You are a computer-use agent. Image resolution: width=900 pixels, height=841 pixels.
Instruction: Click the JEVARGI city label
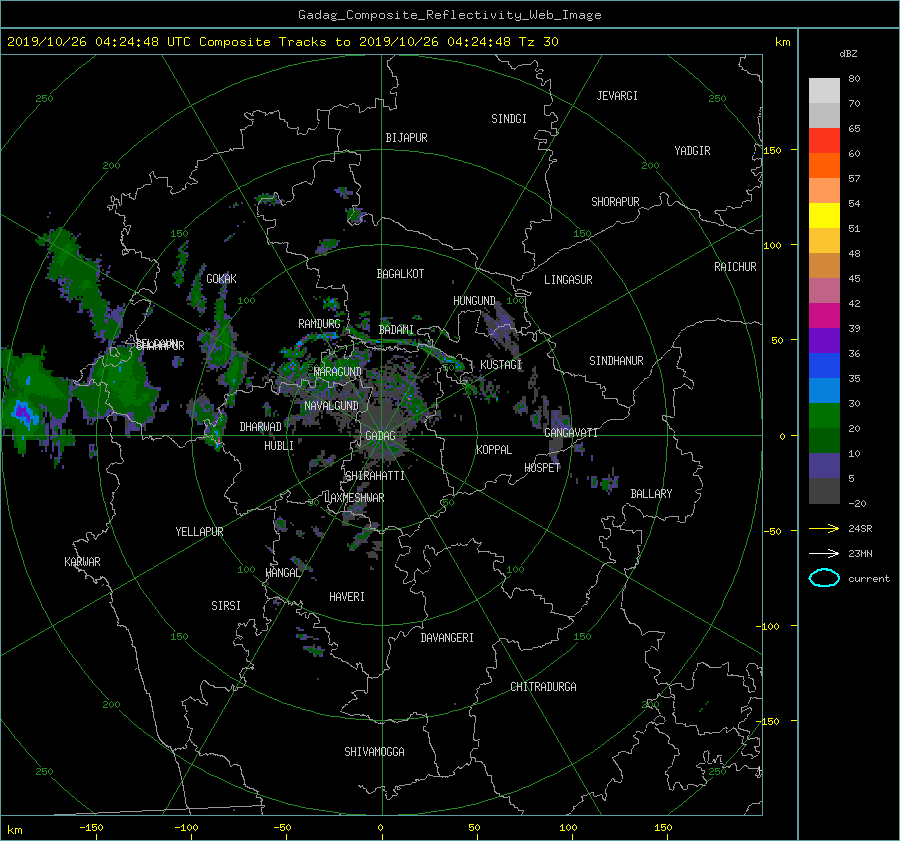617,96
